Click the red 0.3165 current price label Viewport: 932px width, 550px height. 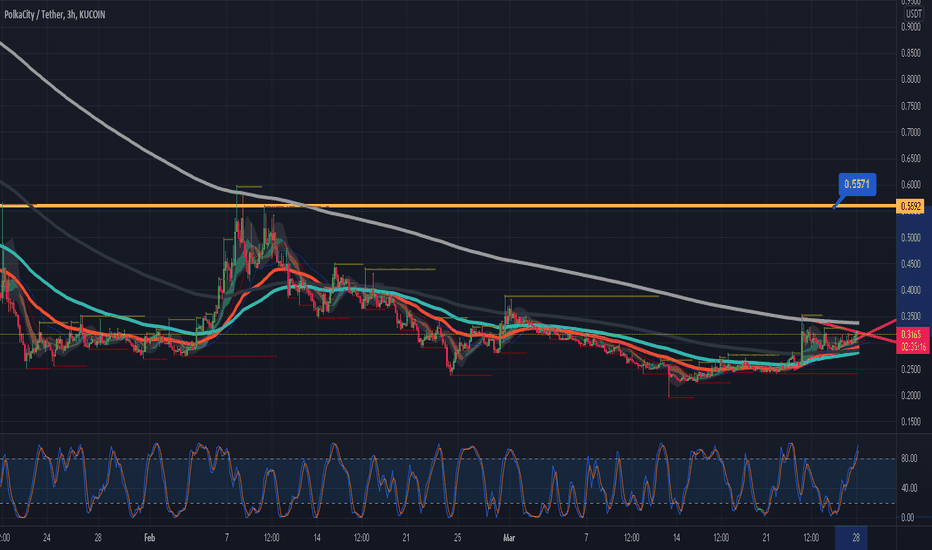(x=912, y=335)
